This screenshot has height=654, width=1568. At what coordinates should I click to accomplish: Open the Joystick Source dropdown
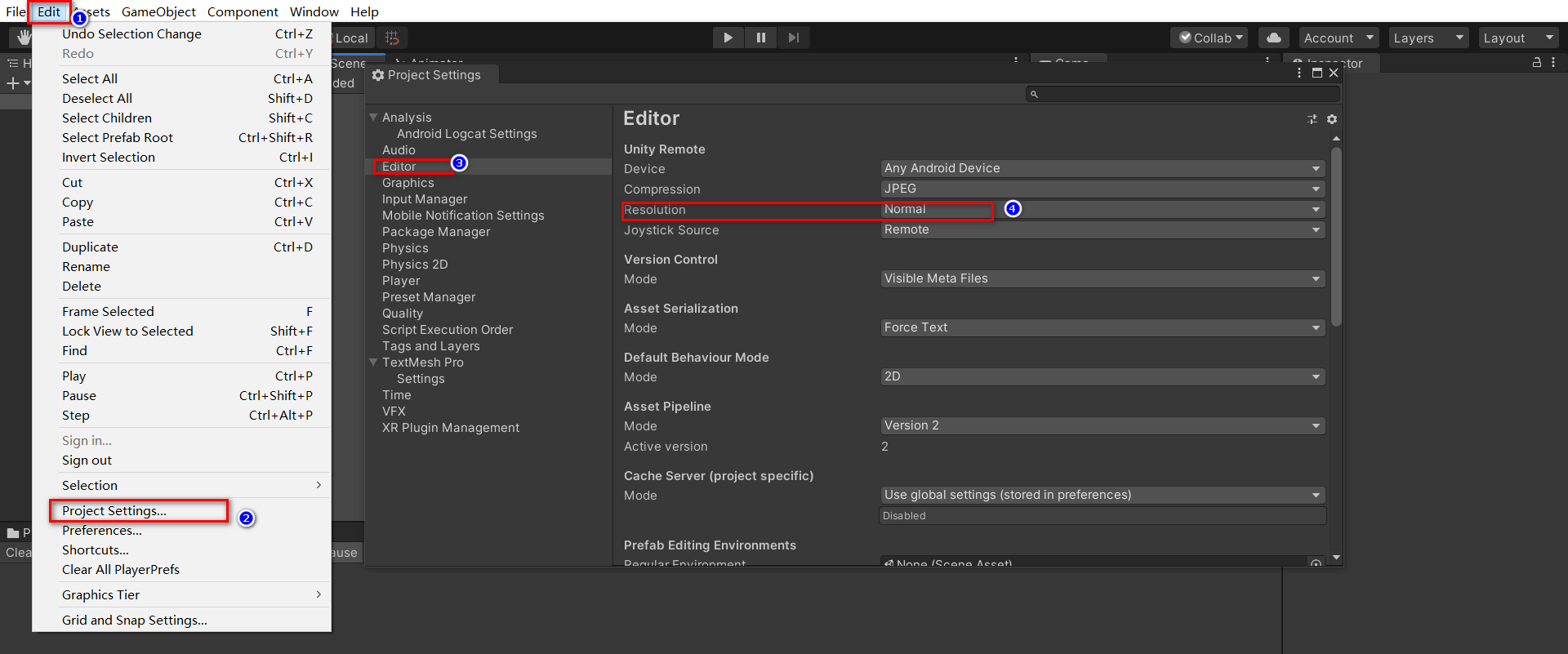coord(1102,229)
